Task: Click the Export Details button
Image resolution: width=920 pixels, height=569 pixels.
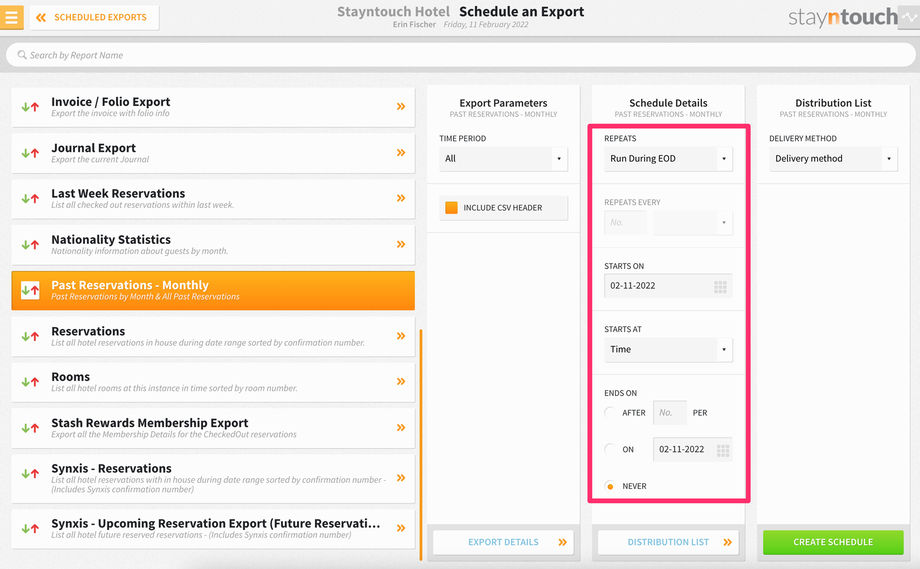Action: coord(503,542)
